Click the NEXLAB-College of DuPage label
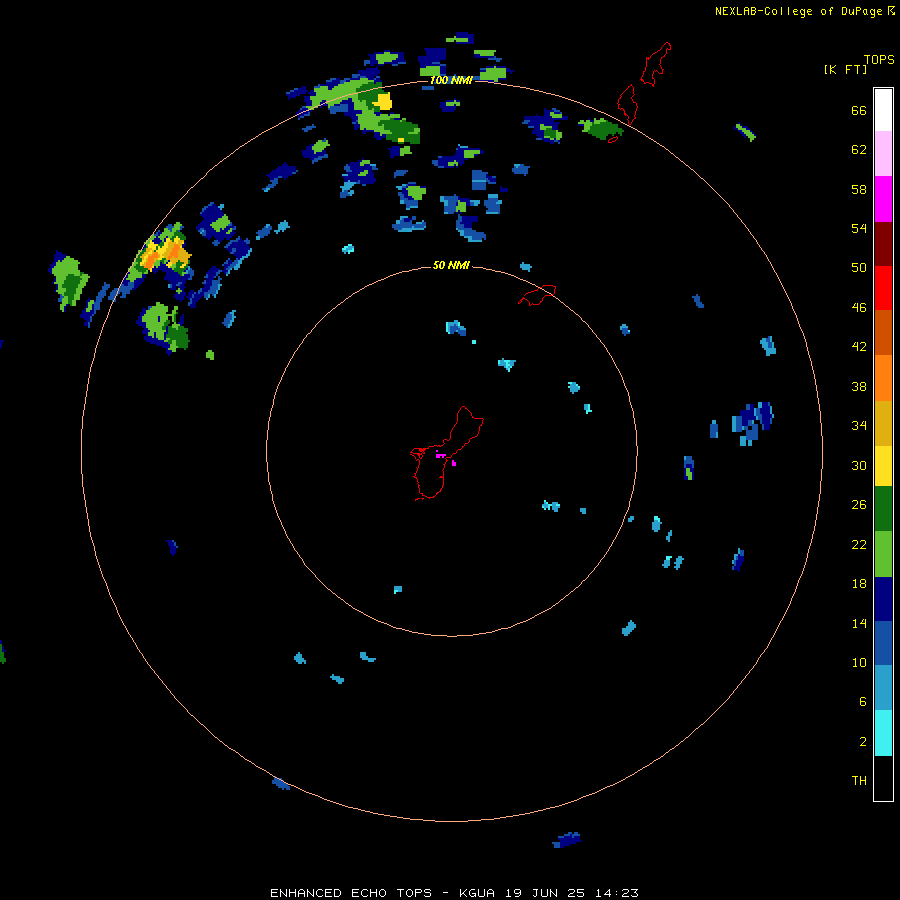 tap(798, 11)
